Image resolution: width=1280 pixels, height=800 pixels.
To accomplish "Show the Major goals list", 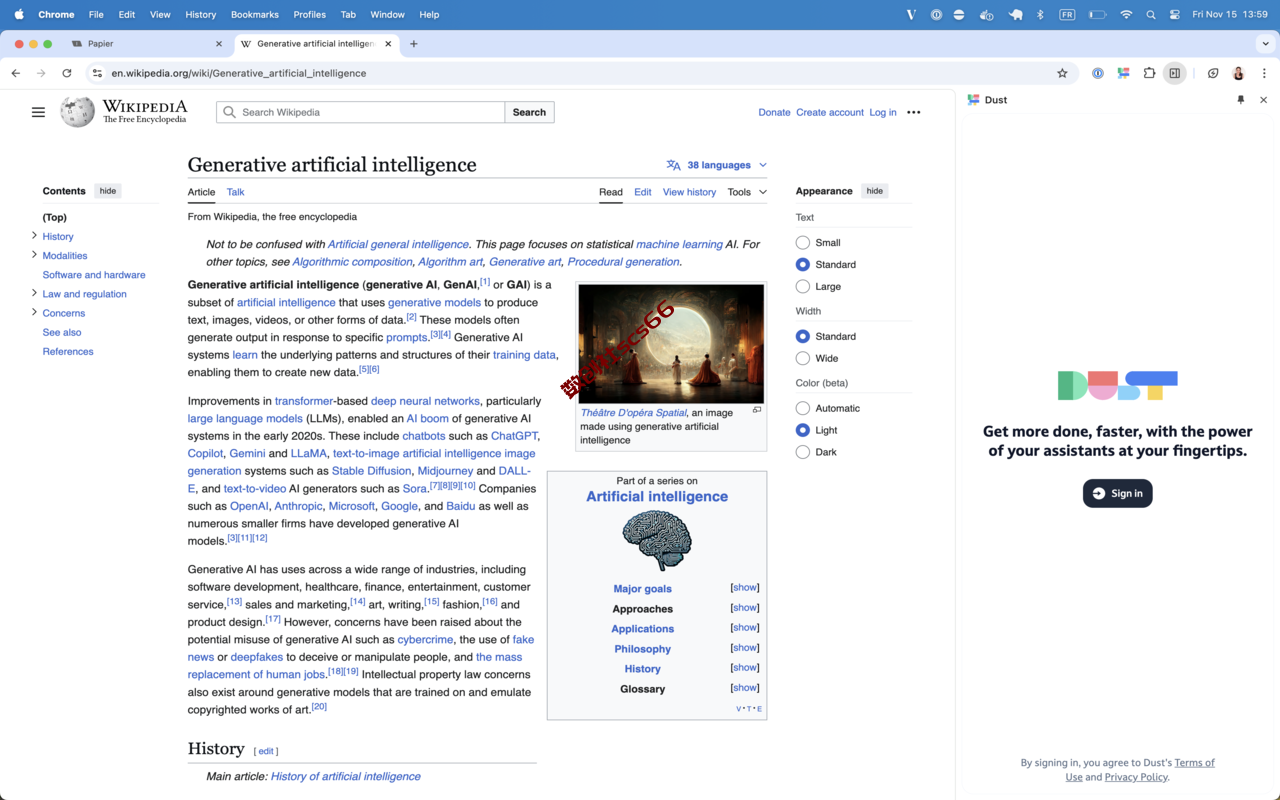I will [x=745, y=588].
